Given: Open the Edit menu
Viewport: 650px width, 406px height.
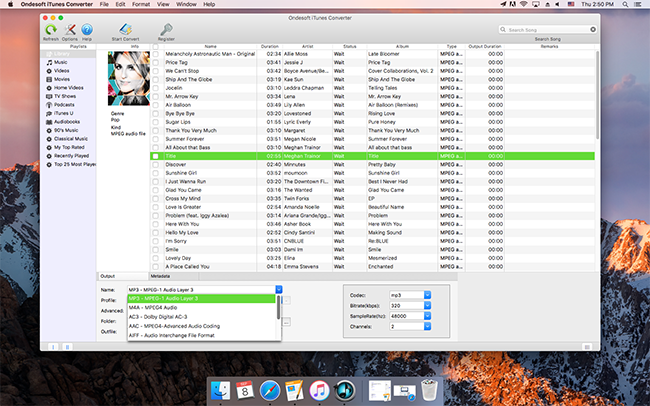Looking at the screenshot, I should [x=120, y=4].
